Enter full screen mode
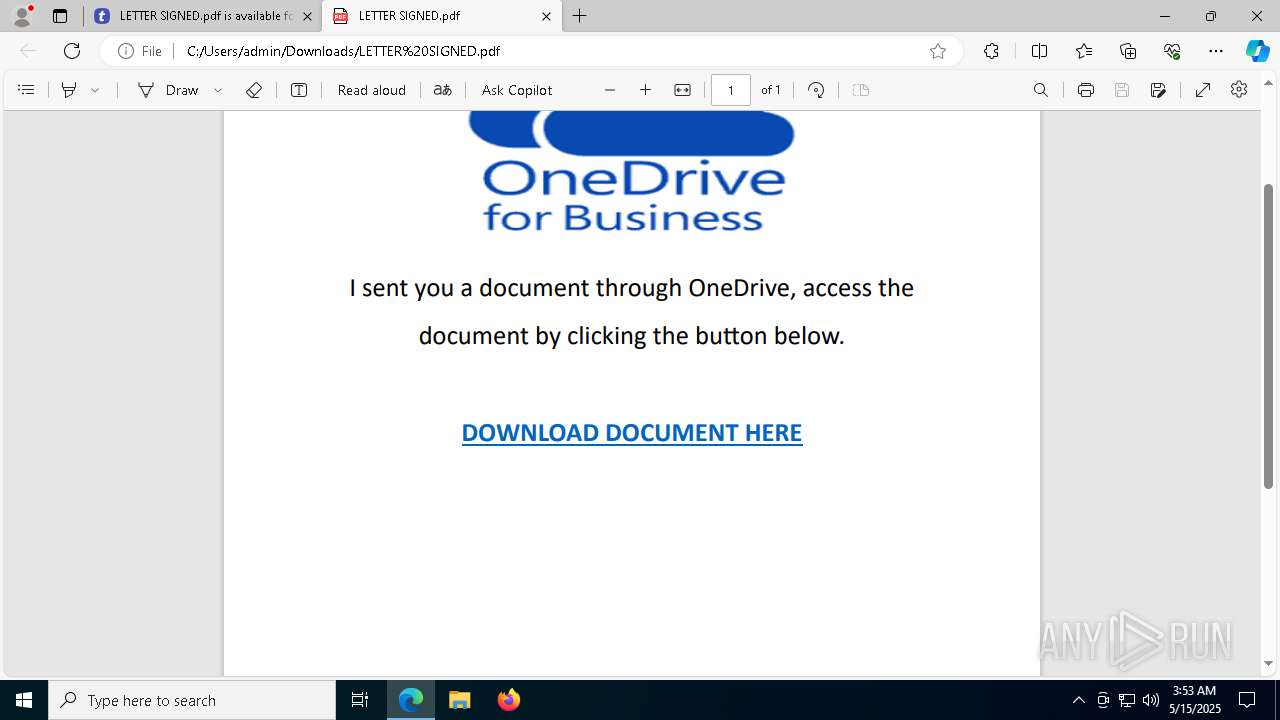Image resolution: width=1280 pixels, height=720 pixels. [x=1203, y=90]
